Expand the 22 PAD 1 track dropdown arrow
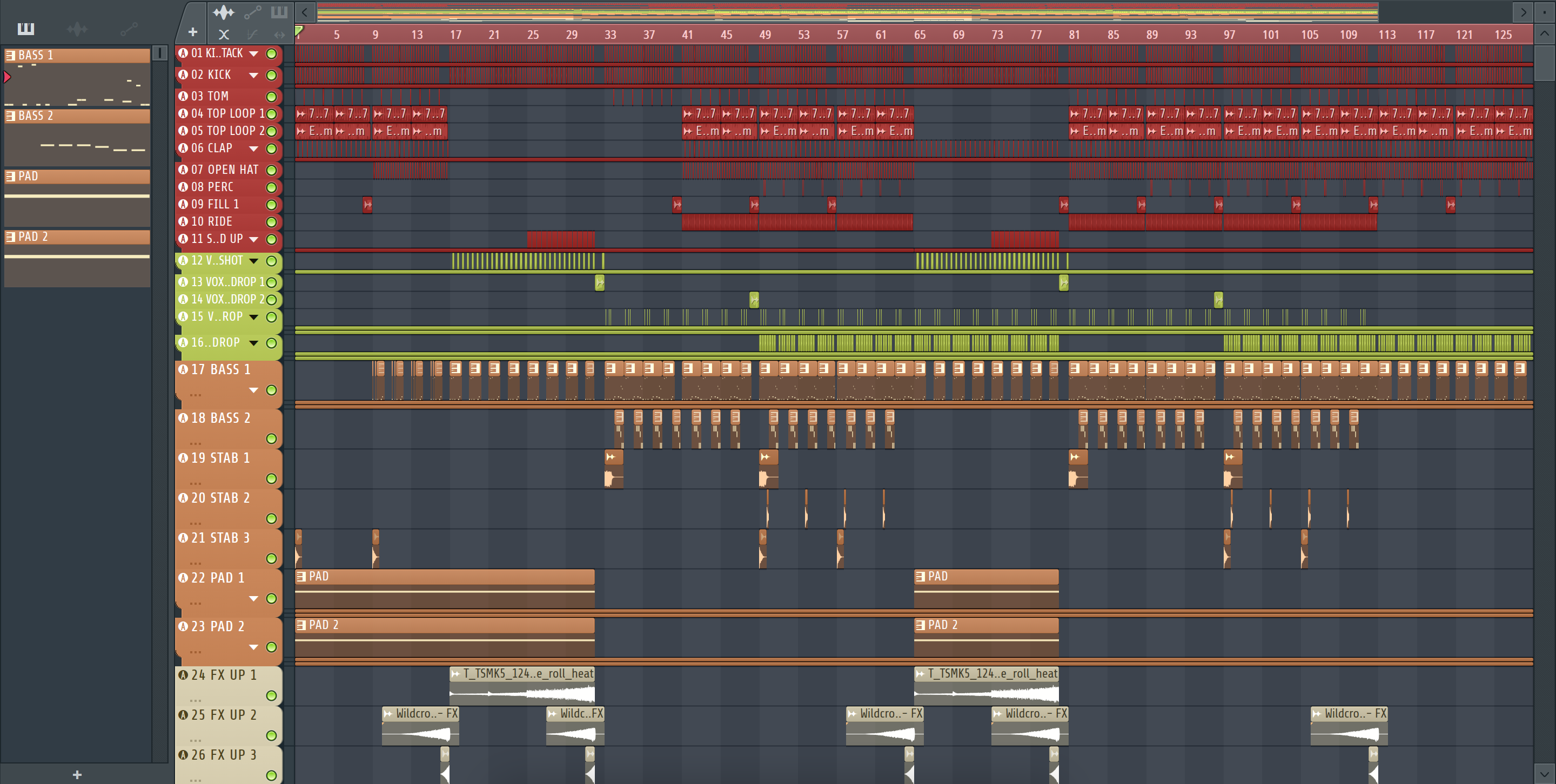The width and height of the screenshot is (1556, 784). tap(254, 598)
